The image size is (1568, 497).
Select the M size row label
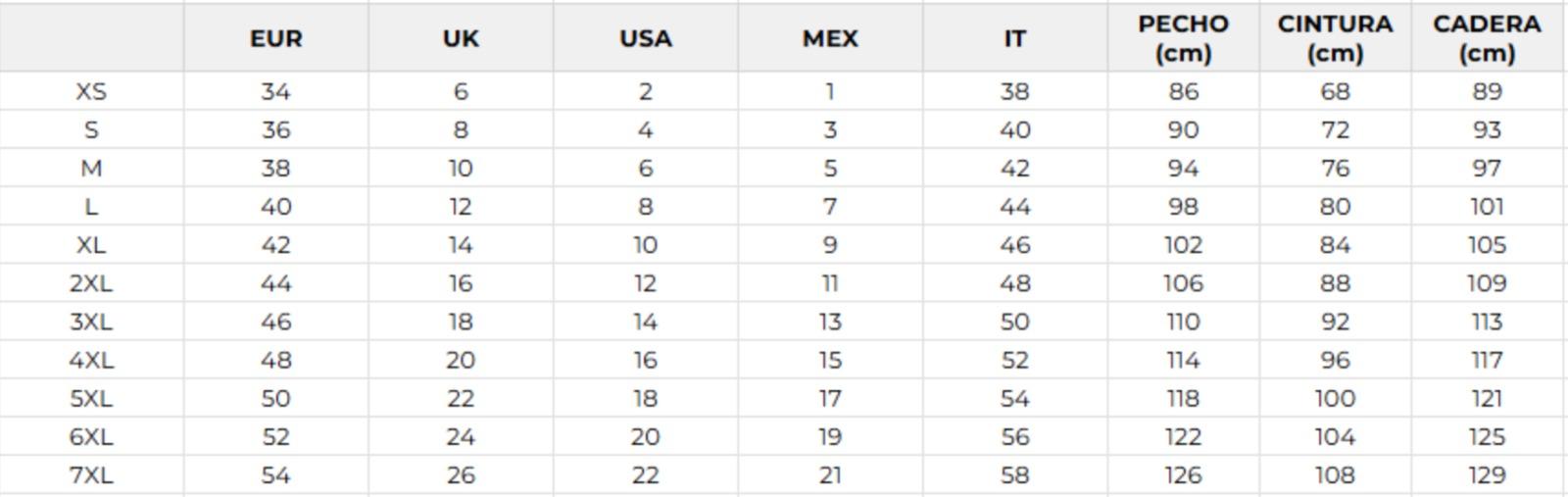[x=91, y=168]
